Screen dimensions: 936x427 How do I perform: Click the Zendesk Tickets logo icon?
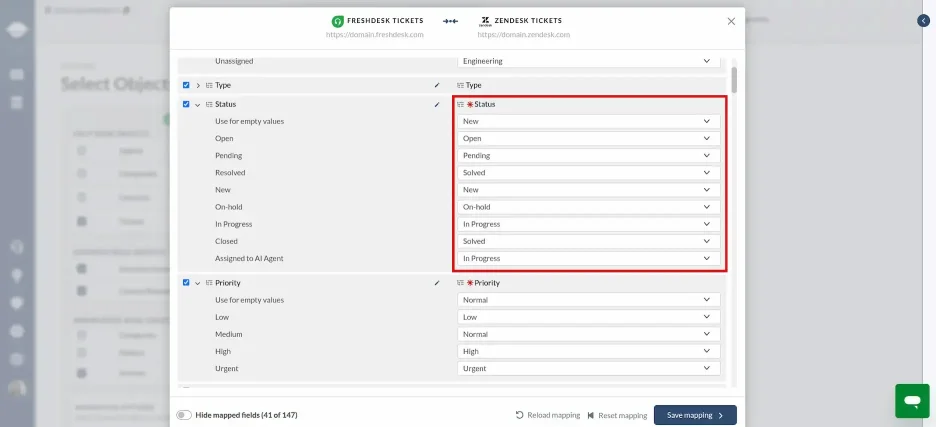(x=485, y=21)
